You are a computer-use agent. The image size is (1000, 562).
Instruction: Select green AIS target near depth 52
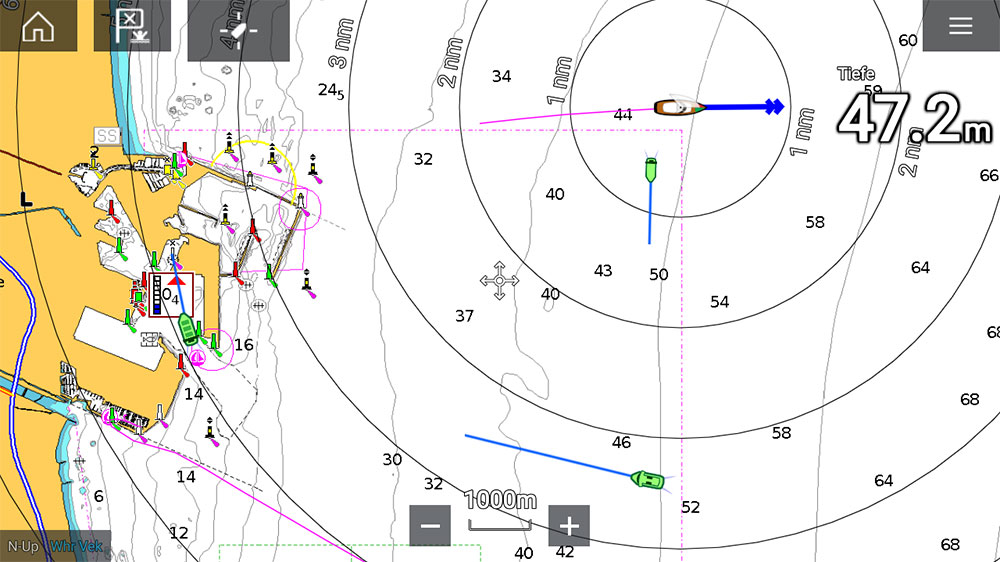coord(648,480)
